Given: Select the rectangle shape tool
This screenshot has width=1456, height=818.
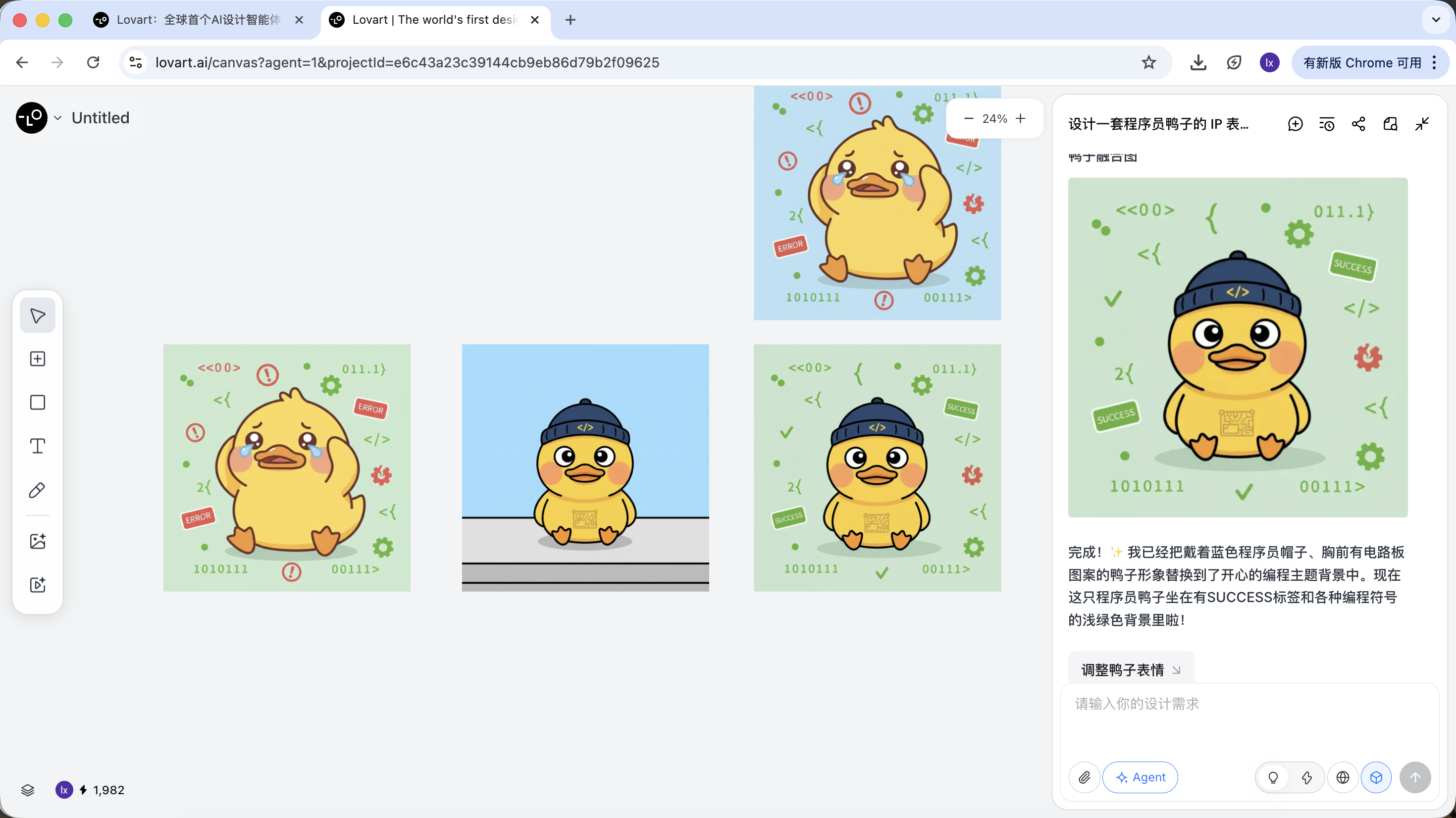Looking at the screenshot, I should [37, 403].
